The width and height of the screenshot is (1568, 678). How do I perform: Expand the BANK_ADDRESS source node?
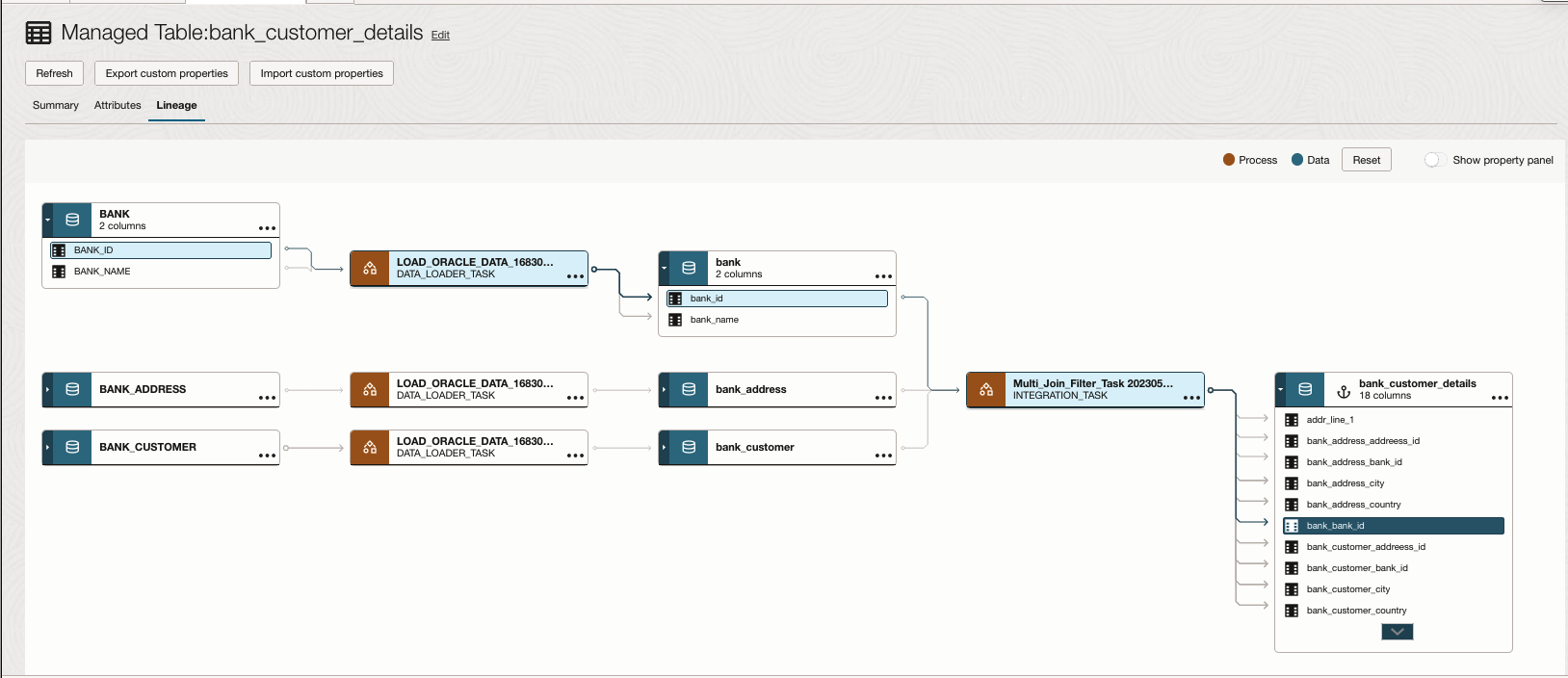tap(47, 389)
